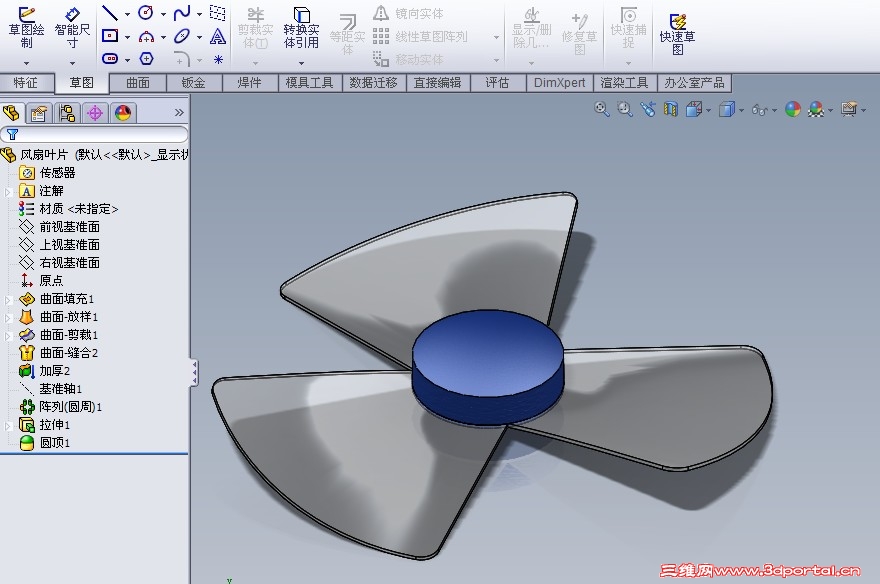Screen dimensions: 880x584
Task: Open the Display Style cube icon
Action: point(727,109)
